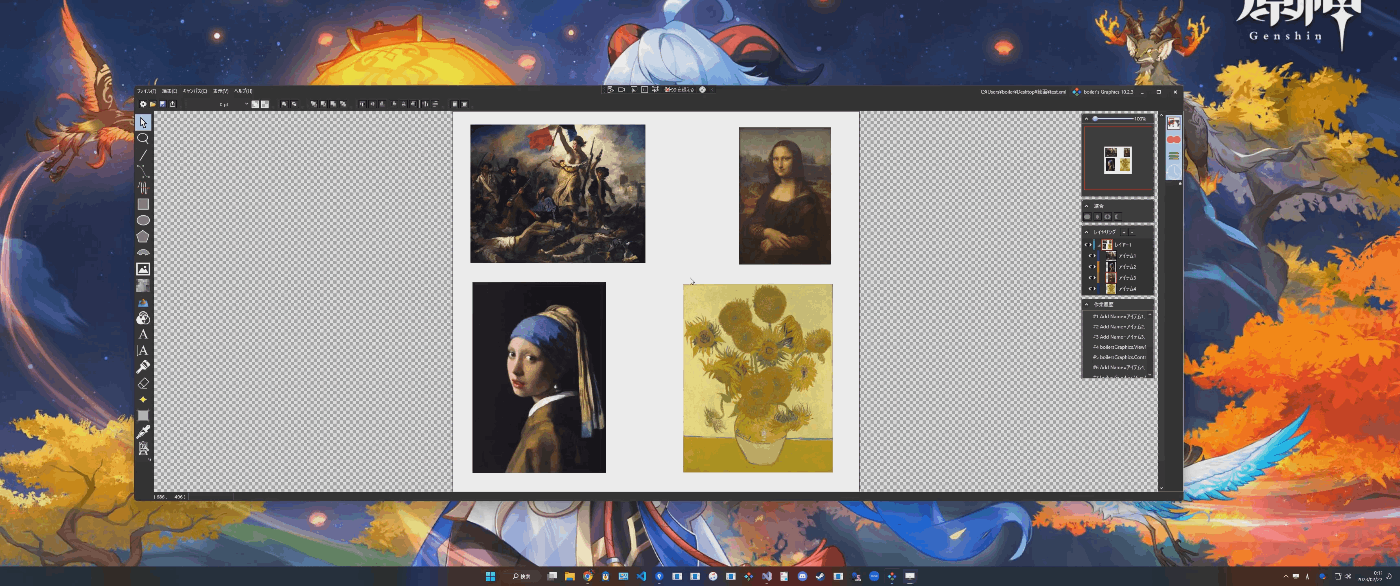Screen dimensions: 1400x586
Task: Open the Help menu (ヘルプ)
Action: [x=242, y=91]
